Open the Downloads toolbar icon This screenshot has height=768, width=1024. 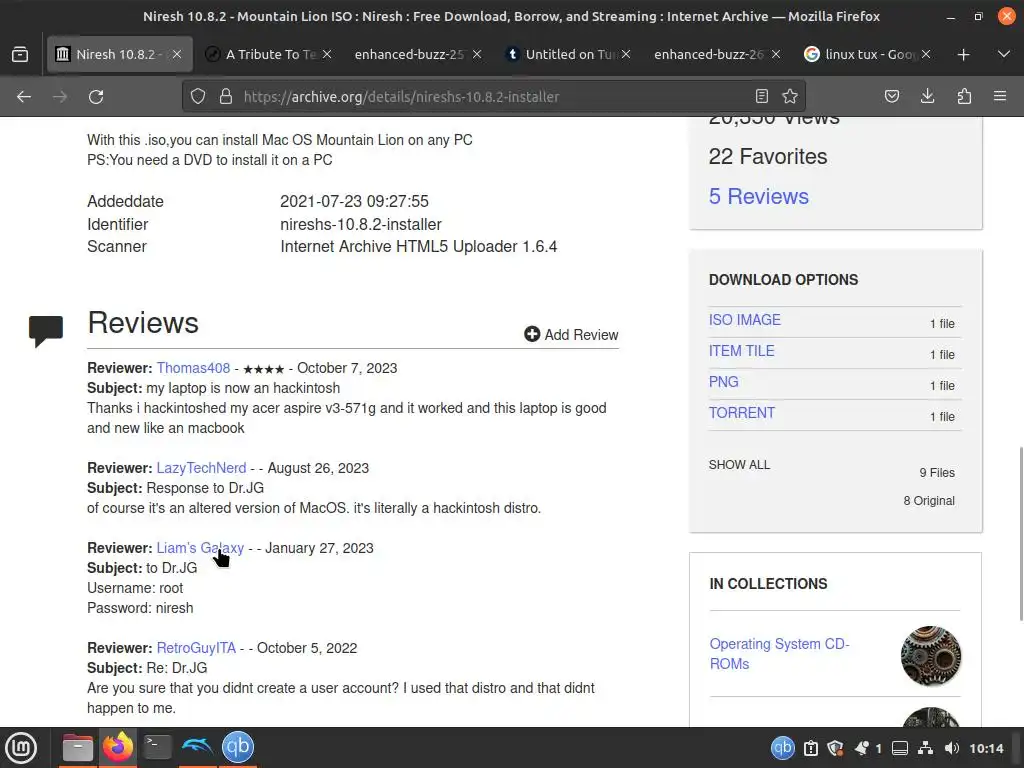click(927, 97)
